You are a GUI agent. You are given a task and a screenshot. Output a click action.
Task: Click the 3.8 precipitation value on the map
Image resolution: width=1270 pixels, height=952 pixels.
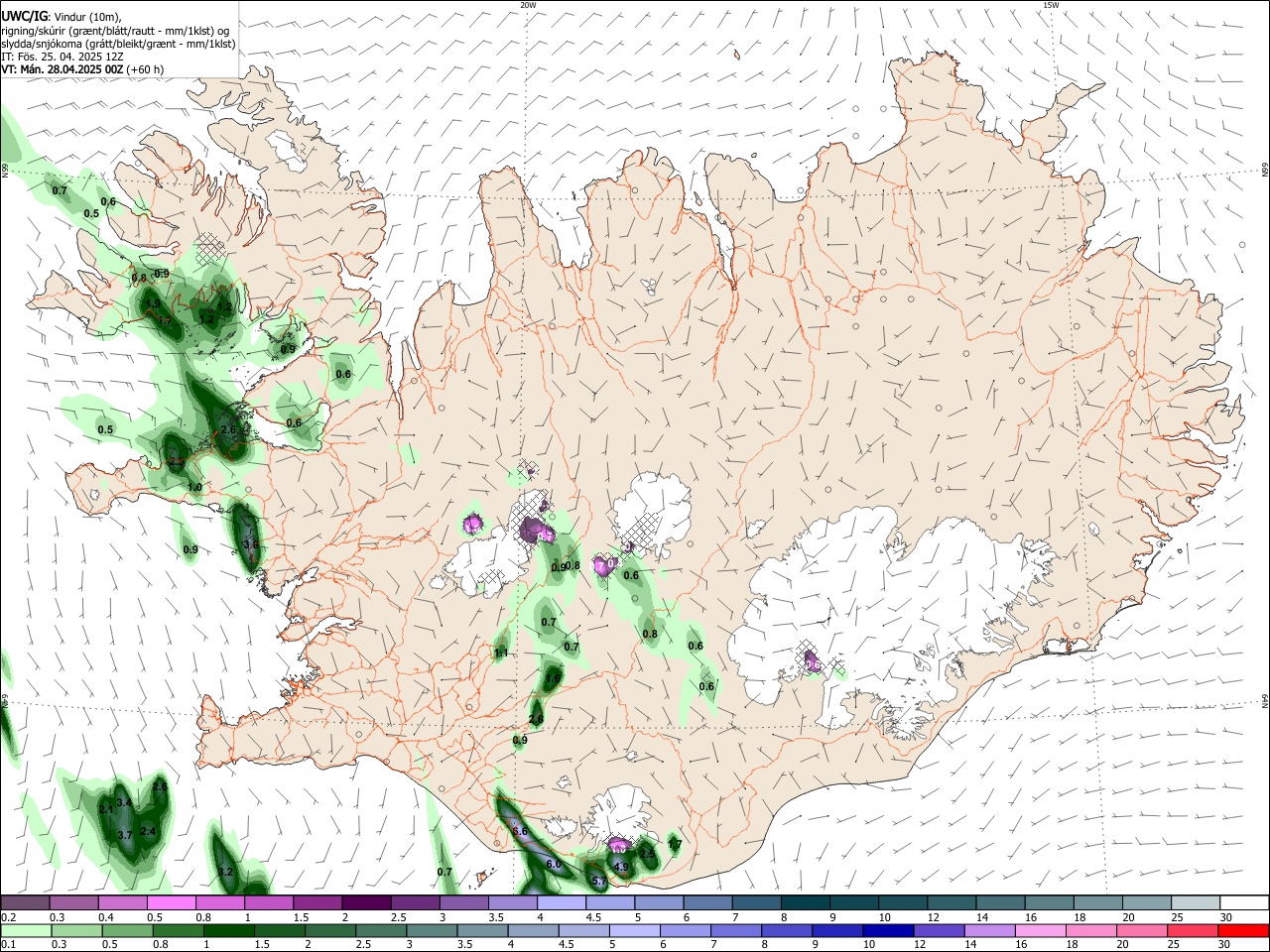(x=250, y=544)
